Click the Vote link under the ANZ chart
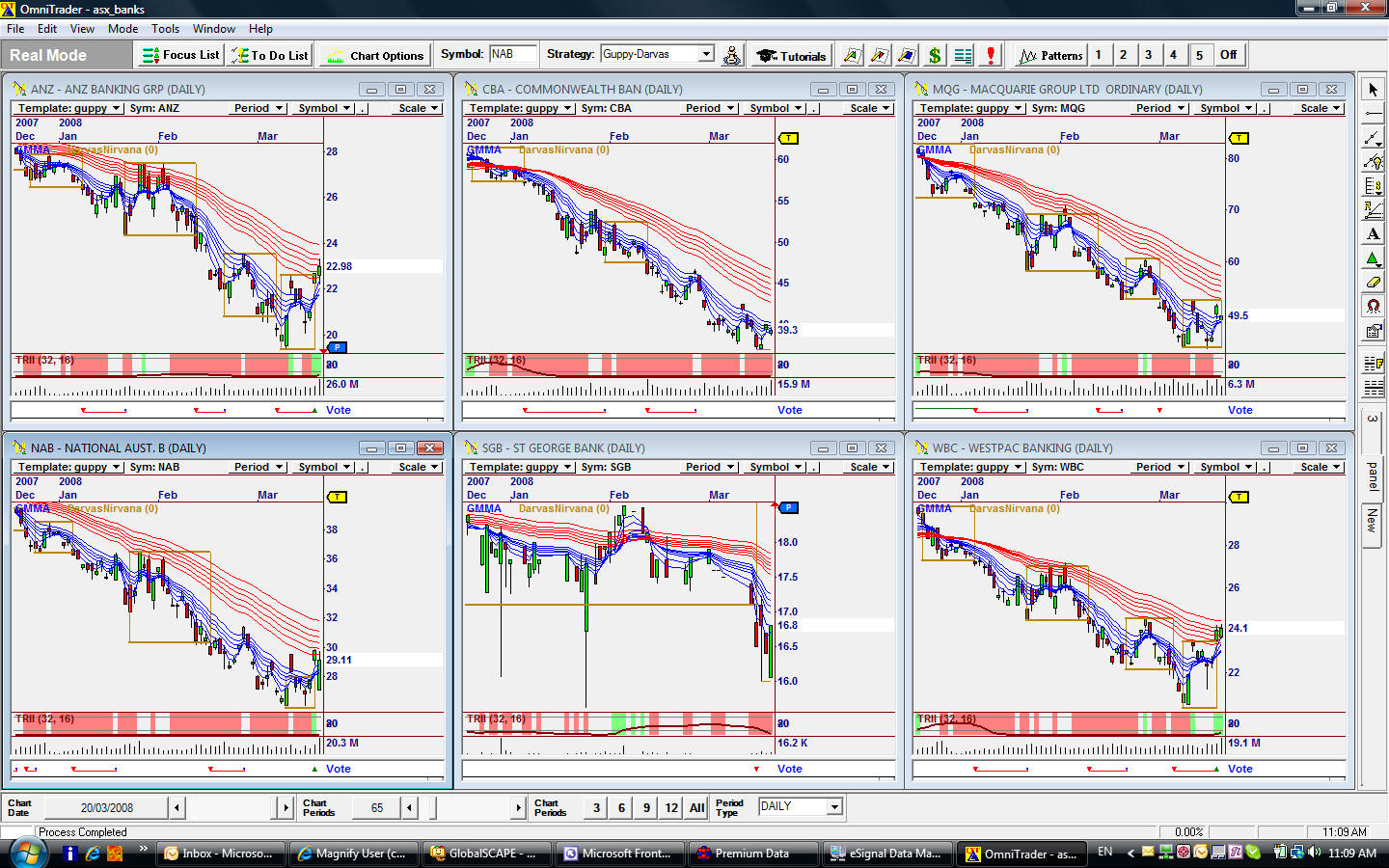Image resolution: width=1389 pixels, height=868 pixels. click(x=338, y=410)
